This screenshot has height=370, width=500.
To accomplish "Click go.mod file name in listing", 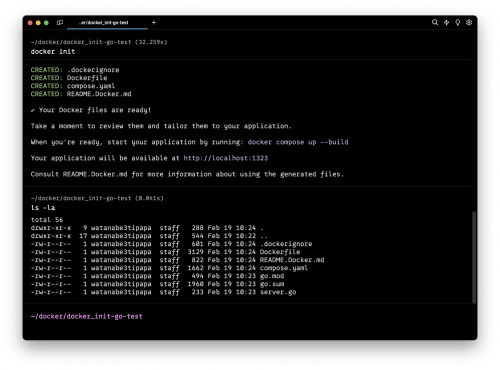I will click(272, 276).
